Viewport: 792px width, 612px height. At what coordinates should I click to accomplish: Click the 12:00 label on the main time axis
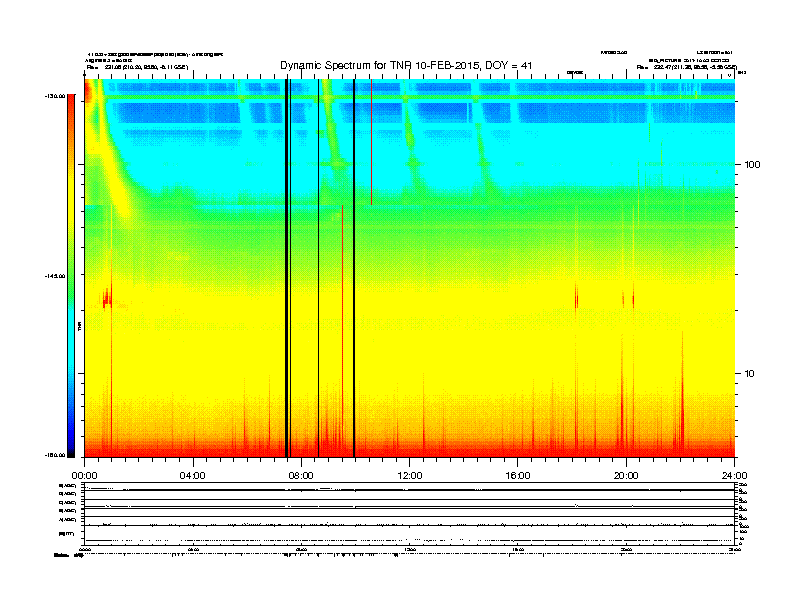click(410, 476)
